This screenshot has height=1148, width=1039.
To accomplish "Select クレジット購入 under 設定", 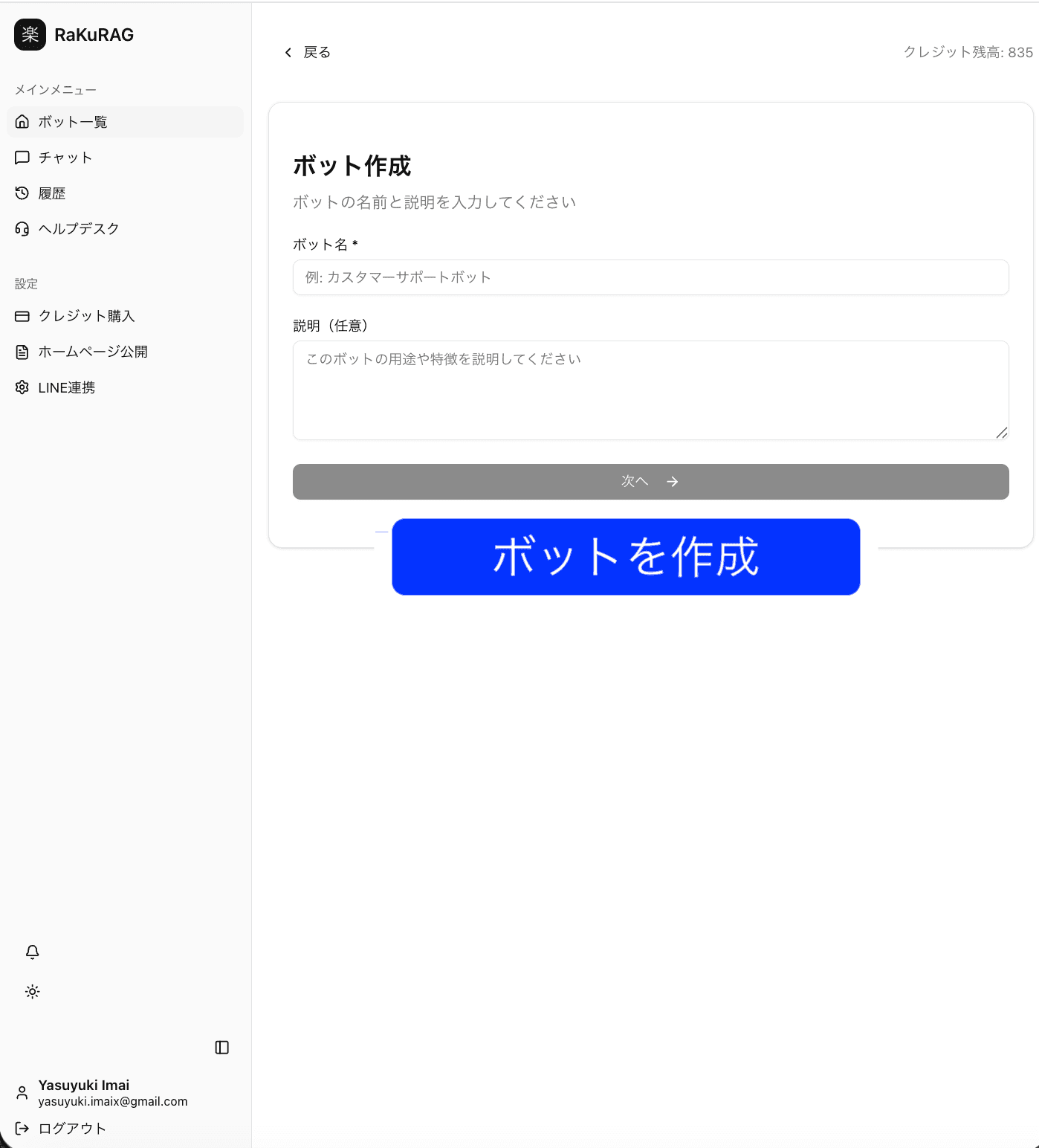I will (x=87, y=316).
